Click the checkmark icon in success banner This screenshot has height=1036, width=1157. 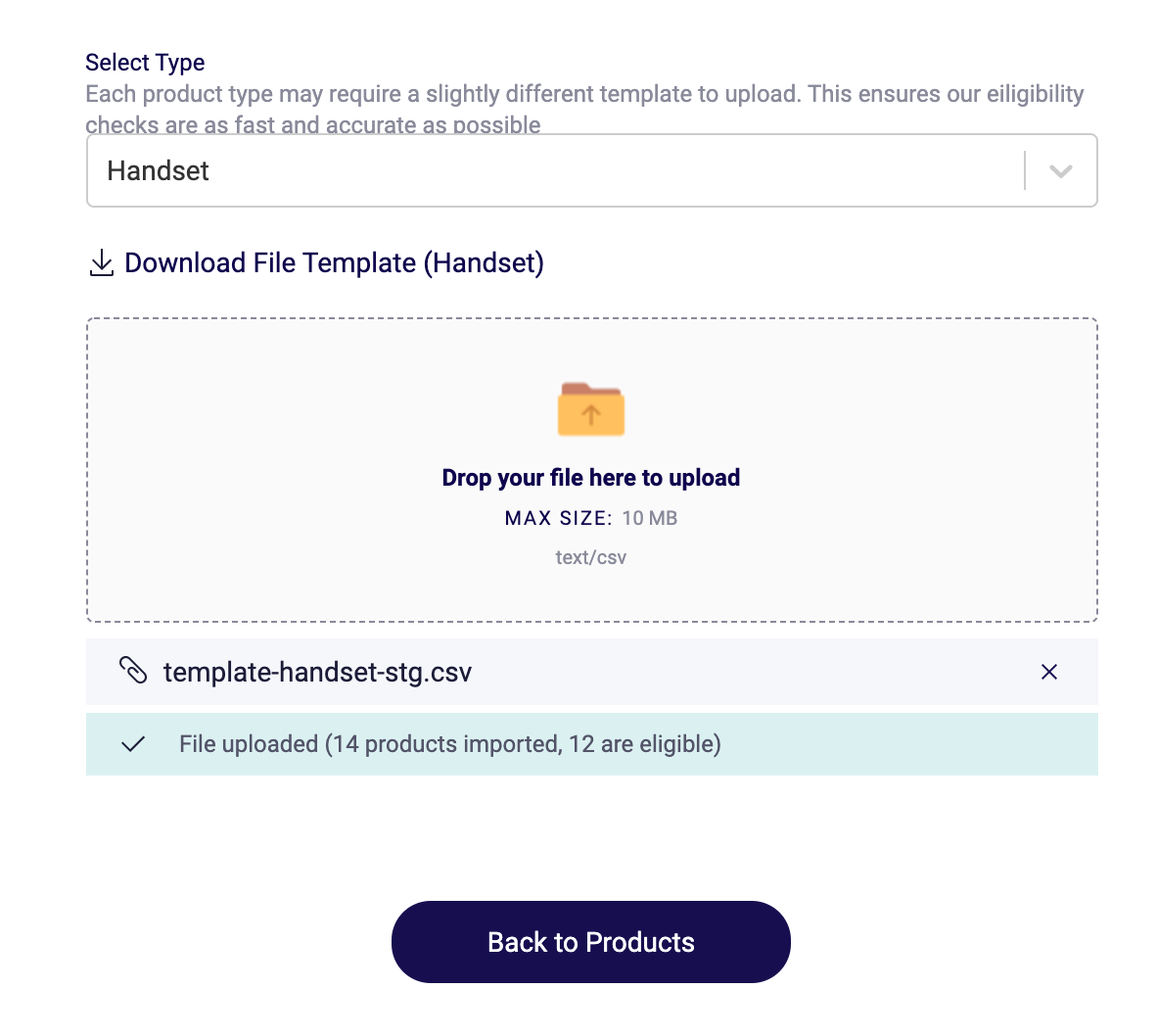[133, 744]
